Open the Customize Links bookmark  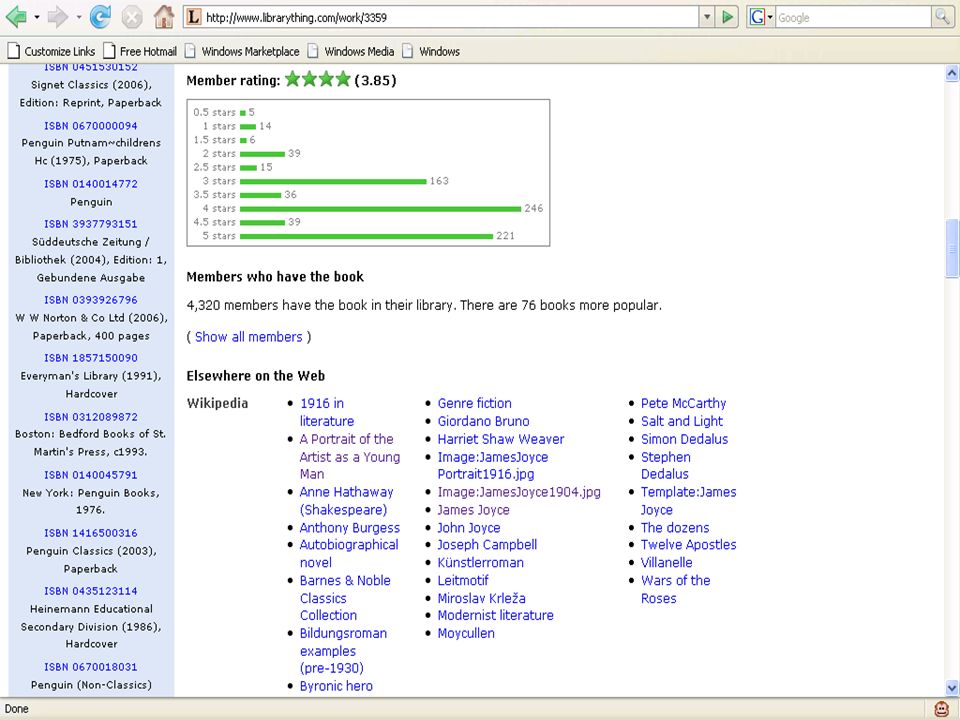click(51, 51)
